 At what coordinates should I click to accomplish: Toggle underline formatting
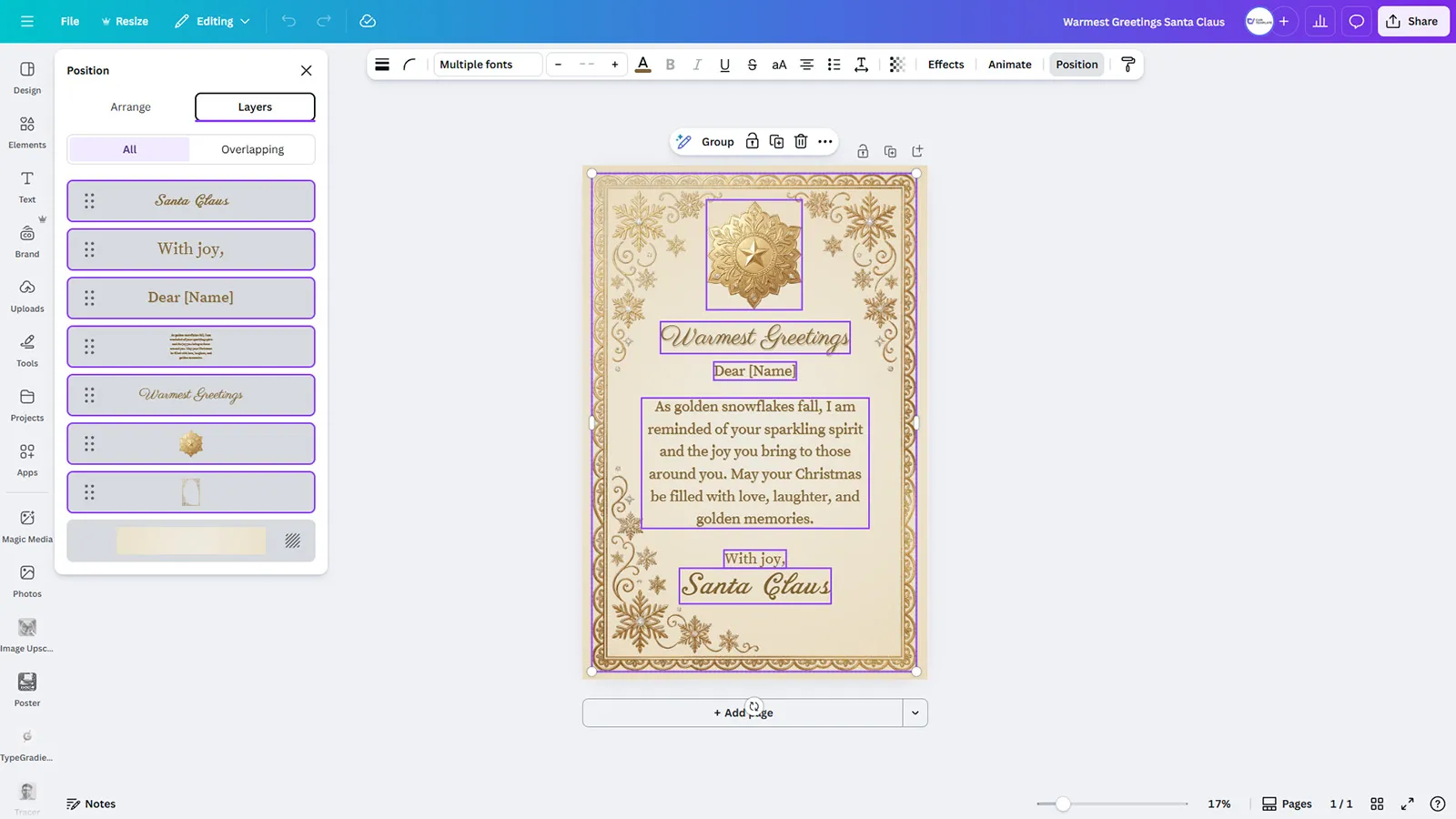click(724, 65)
